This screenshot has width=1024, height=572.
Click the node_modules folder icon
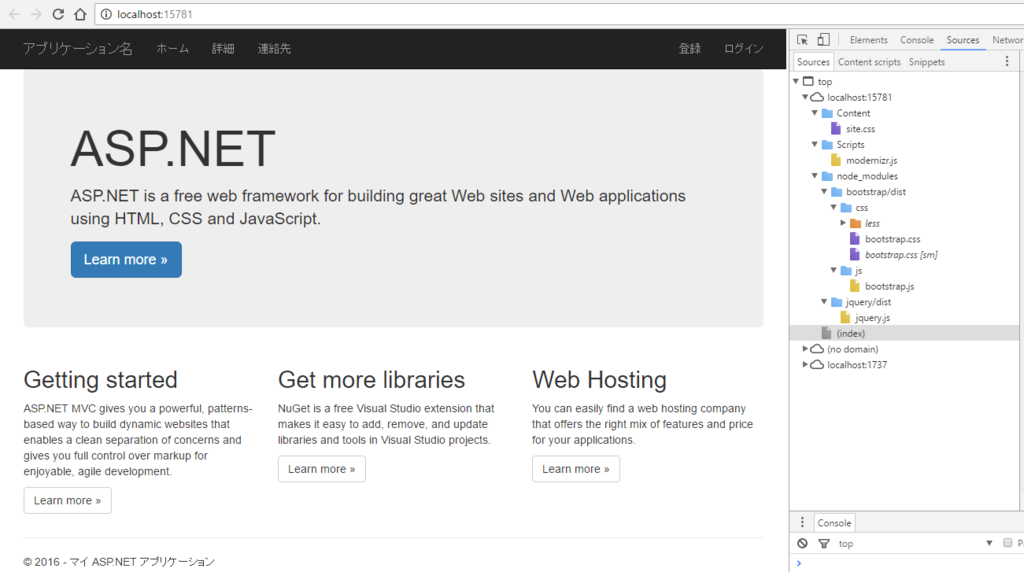point(827,176)
